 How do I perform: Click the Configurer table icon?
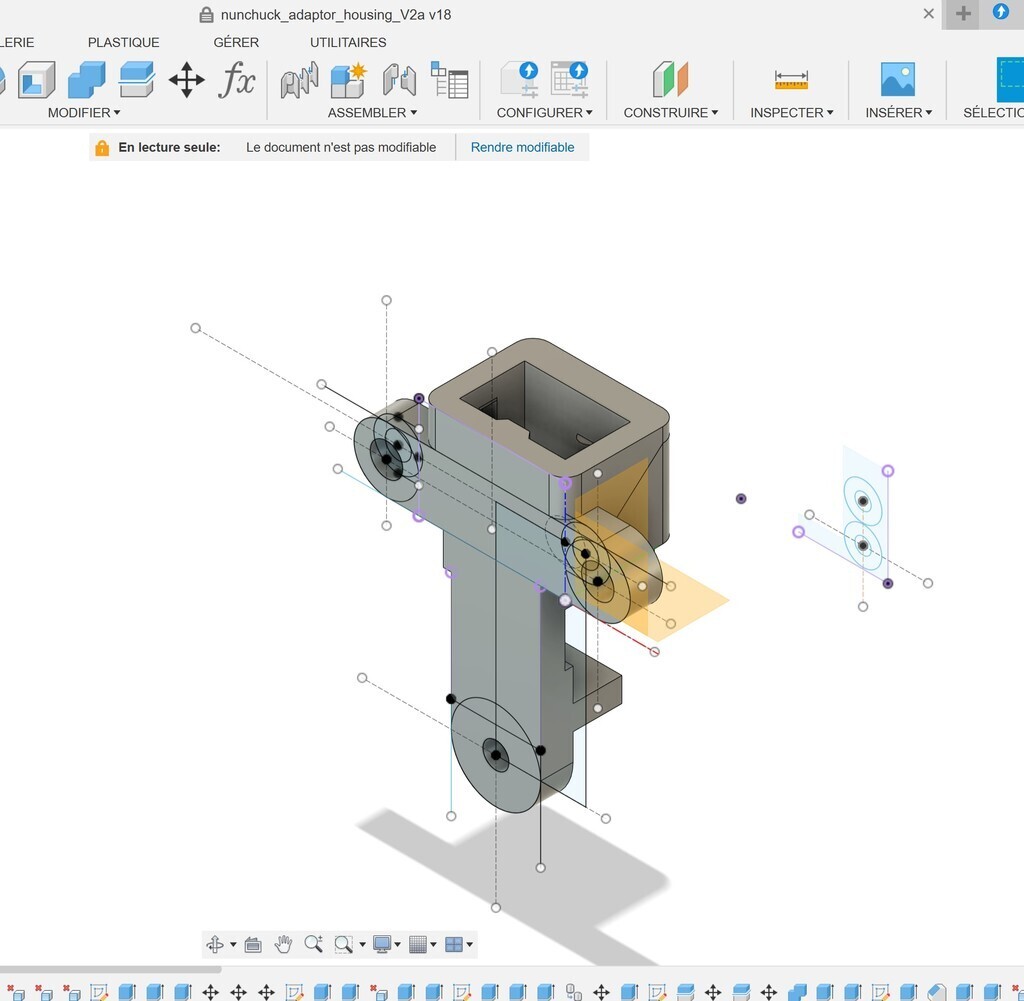coord(569,80)
